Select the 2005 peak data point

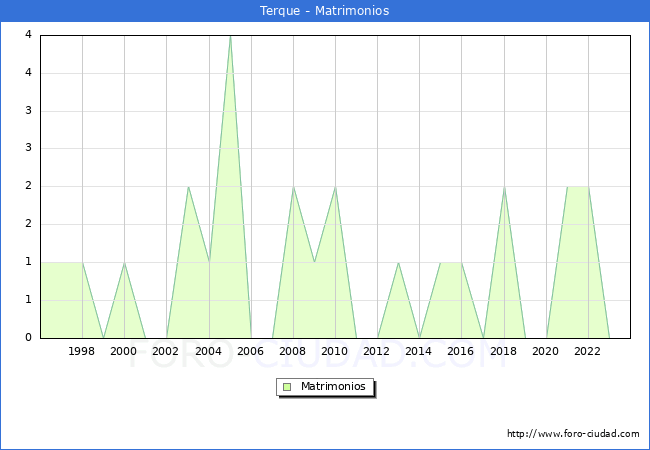[230, 36]
